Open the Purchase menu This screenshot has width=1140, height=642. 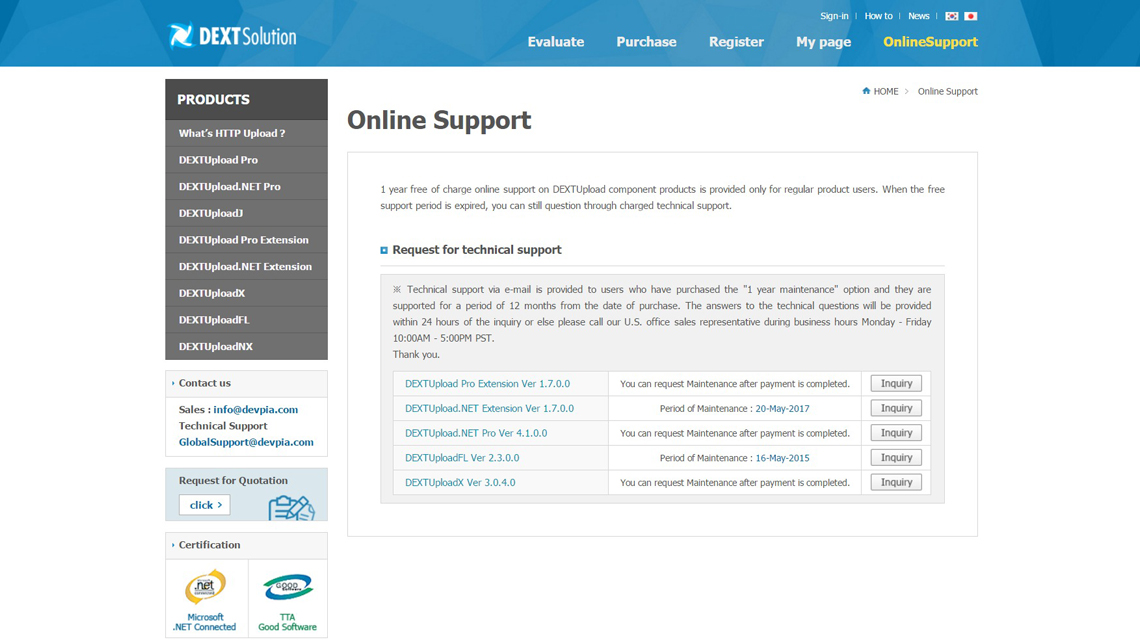[x=646, y=42]
